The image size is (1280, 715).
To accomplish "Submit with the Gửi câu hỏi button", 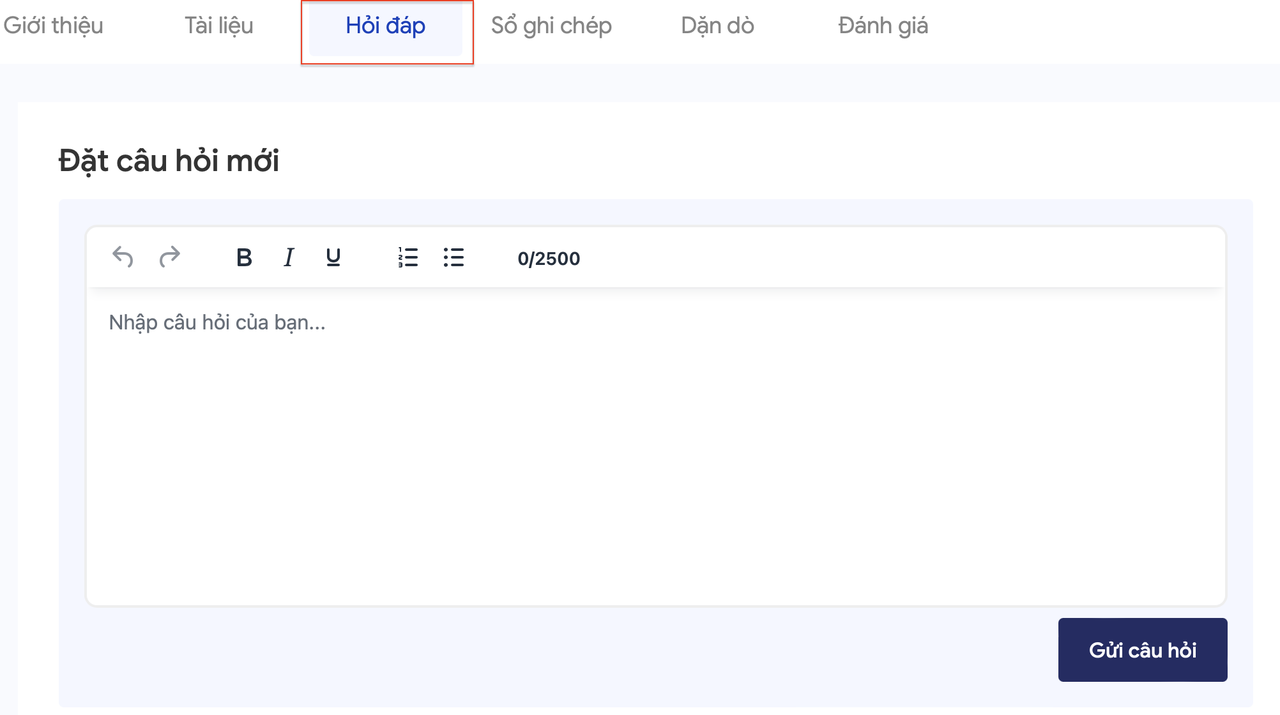I will click(1143, 650).
